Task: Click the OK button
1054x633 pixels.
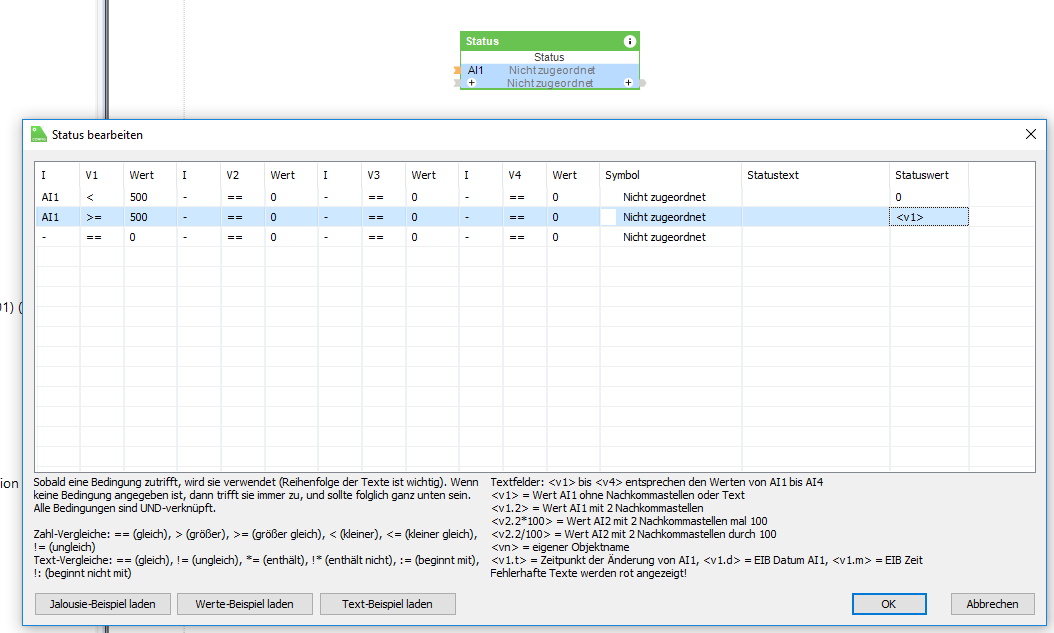Action: pyautogui.click(x=889, y=604)
